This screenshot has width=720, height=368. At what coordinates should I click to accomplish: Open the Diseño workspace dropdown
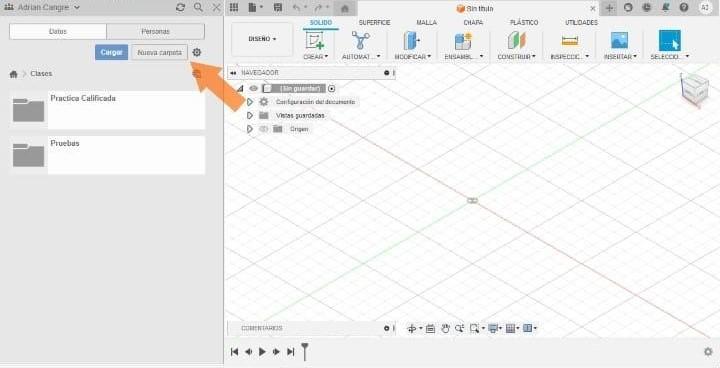coord(262,39)
